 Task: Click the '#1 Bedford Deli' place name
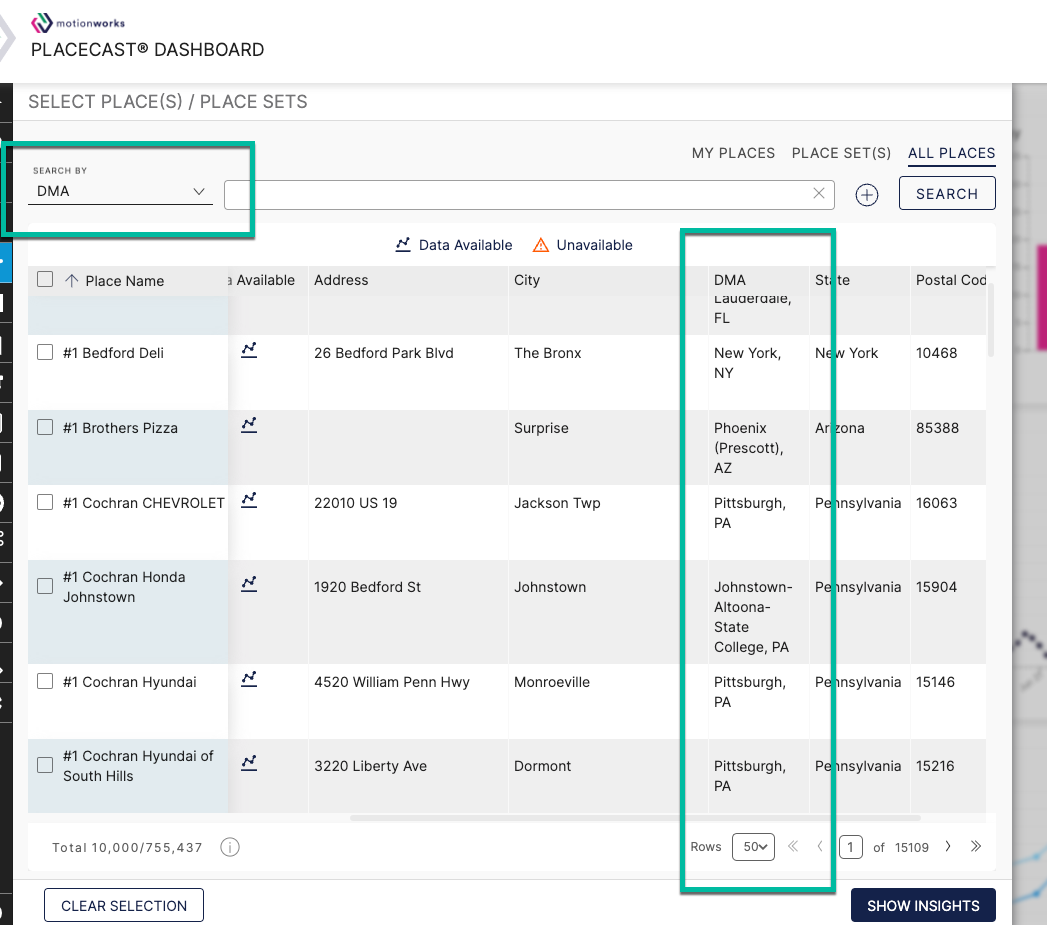point(114,353)
